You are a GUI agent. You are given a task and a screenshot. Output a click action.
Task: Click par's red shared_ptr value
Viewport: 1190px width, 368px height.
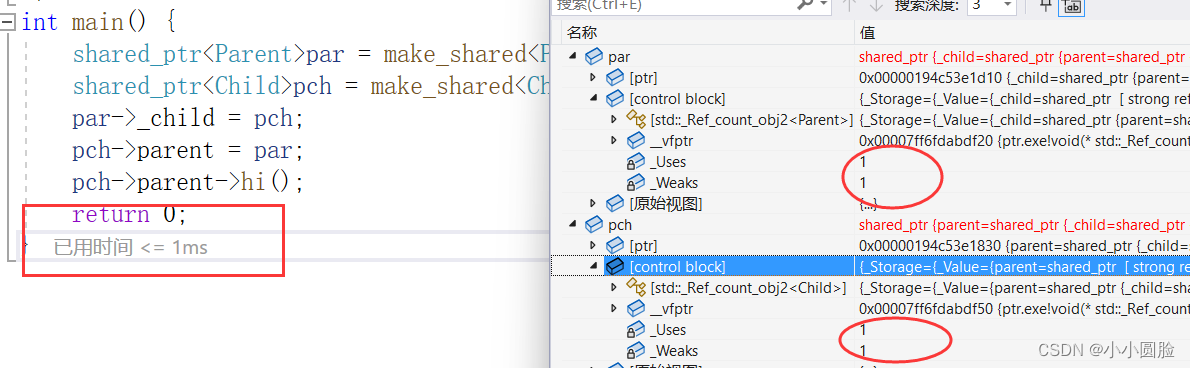pos(1022,57)
